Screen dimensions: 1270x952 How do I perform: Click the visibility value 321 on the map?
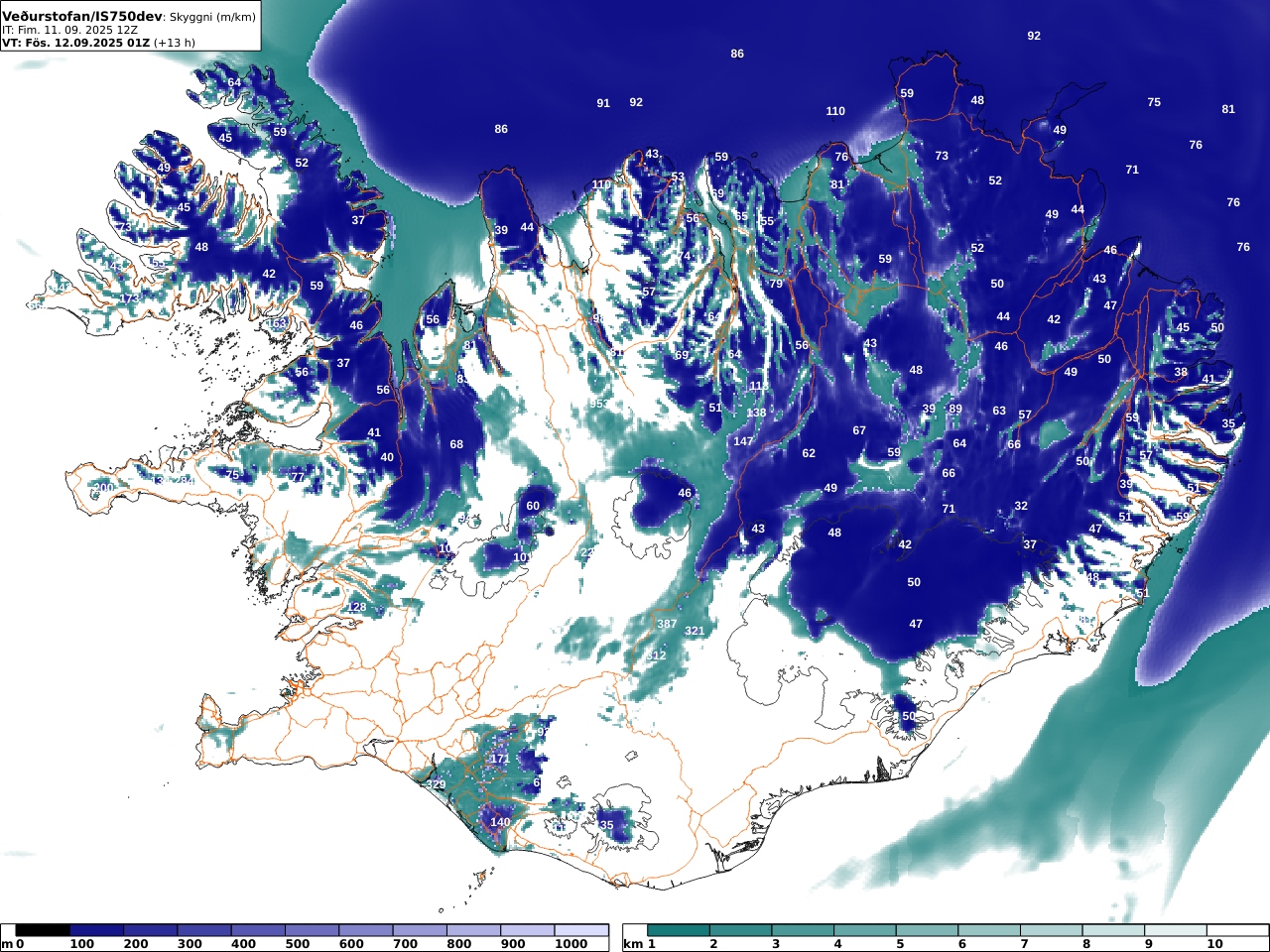[695, 631]
